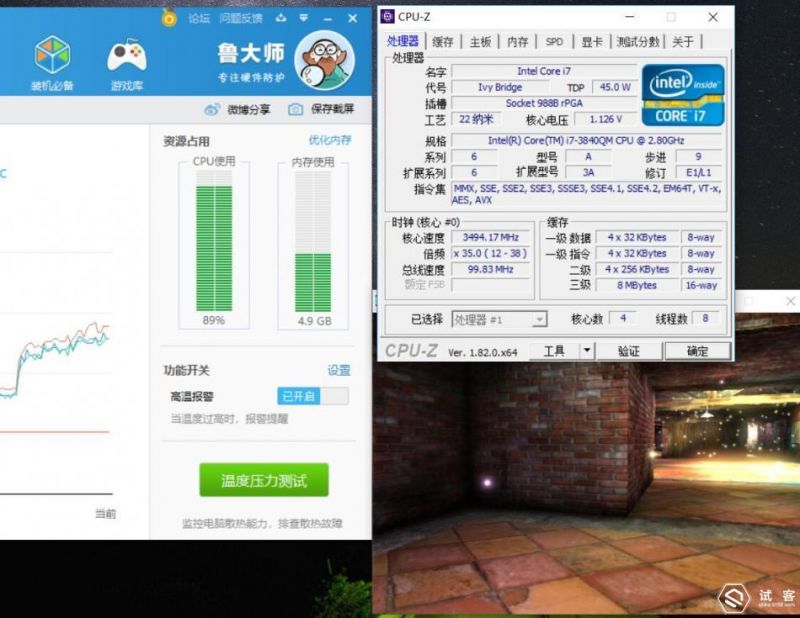The height and width of the screenshot is (618, 800).
Task: Click the CPU使用 usage bar
Action: coord(214,241)
